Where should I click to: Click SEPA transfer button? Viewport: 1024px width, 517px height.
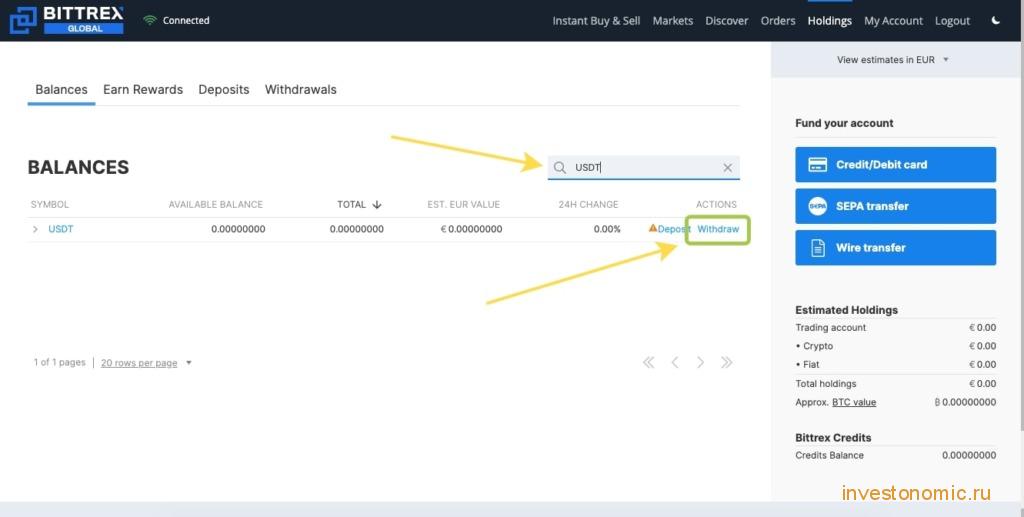coord(895,206)
